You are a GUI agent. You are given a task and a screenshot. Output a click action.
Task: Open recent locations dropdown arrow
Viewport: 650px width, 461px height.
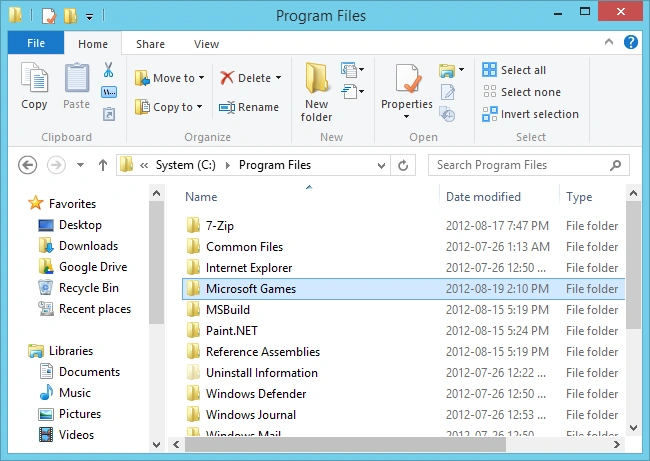pyautogui.click(x=80, y=165)
